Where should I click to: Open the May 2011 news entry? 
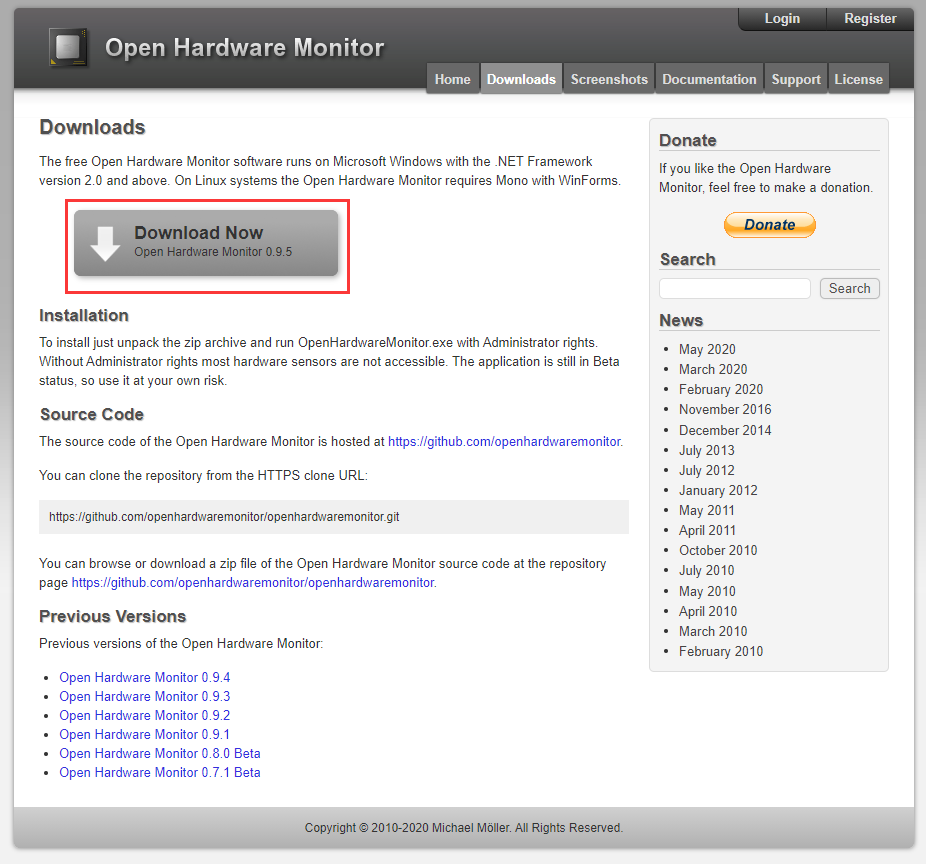click(706, 510)
